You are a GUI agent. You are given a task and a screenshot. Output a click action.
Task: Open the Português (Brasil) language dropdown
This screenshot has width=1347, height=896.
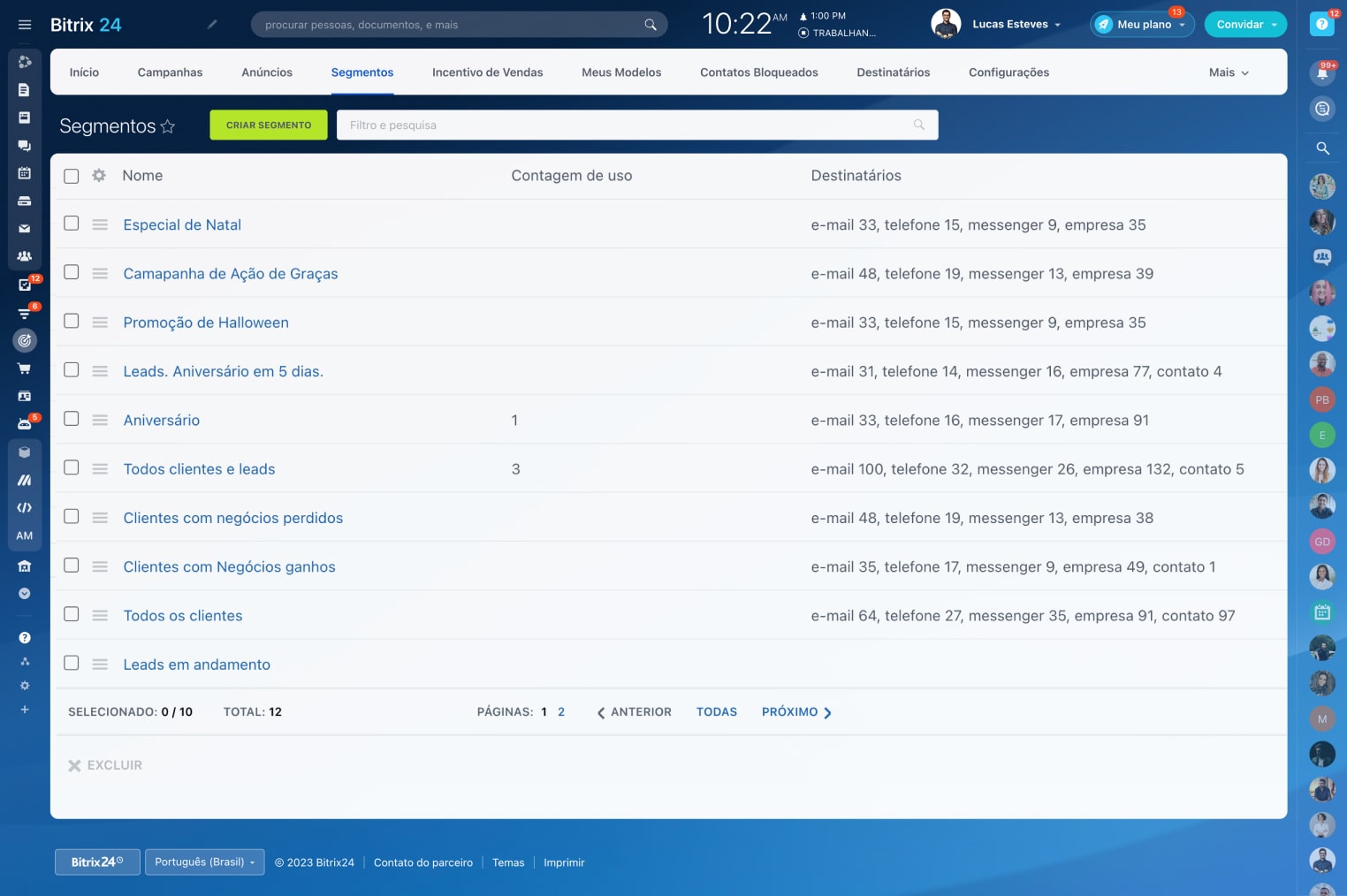tap(204, 862)
